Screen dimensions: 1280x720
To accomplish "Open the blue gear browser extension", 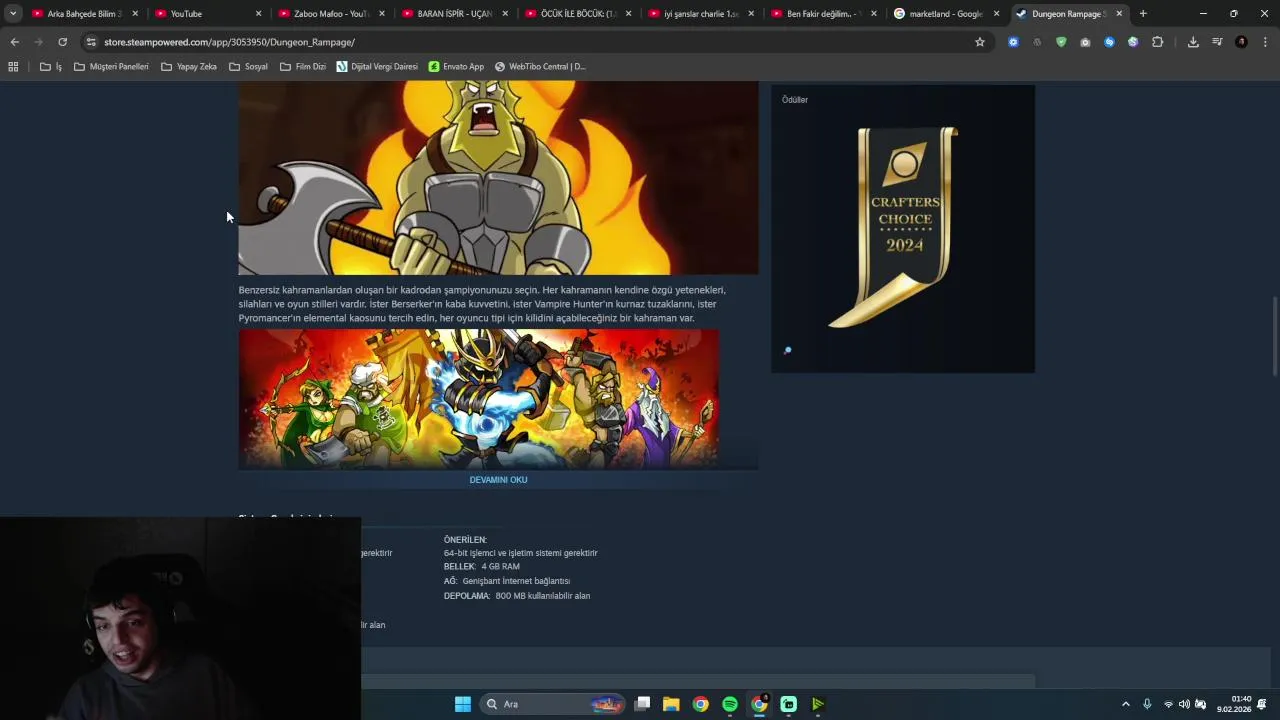I will [x=1013, y=42].
